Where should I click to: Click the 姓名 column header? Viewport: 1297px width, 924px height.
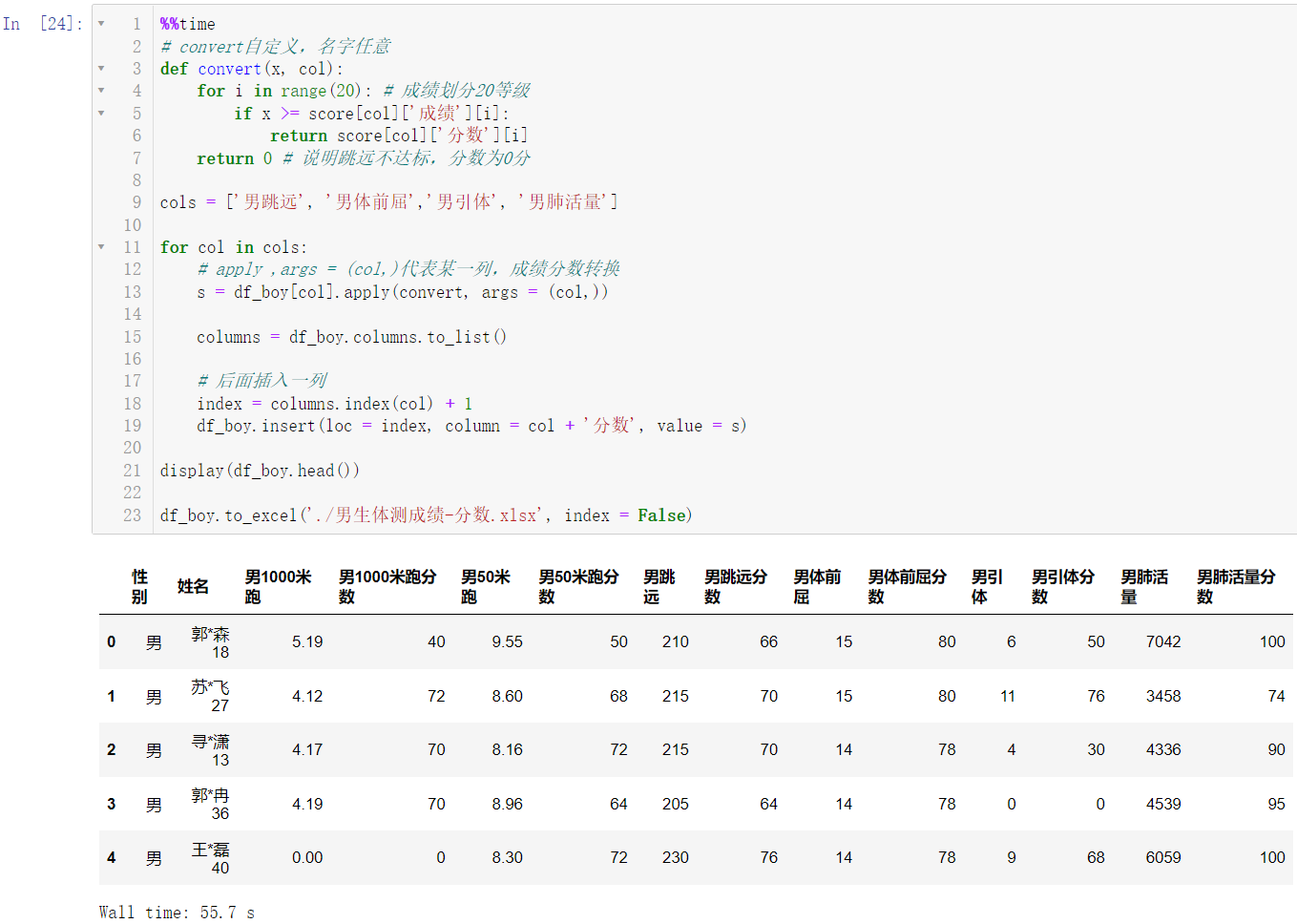point(193,586)
